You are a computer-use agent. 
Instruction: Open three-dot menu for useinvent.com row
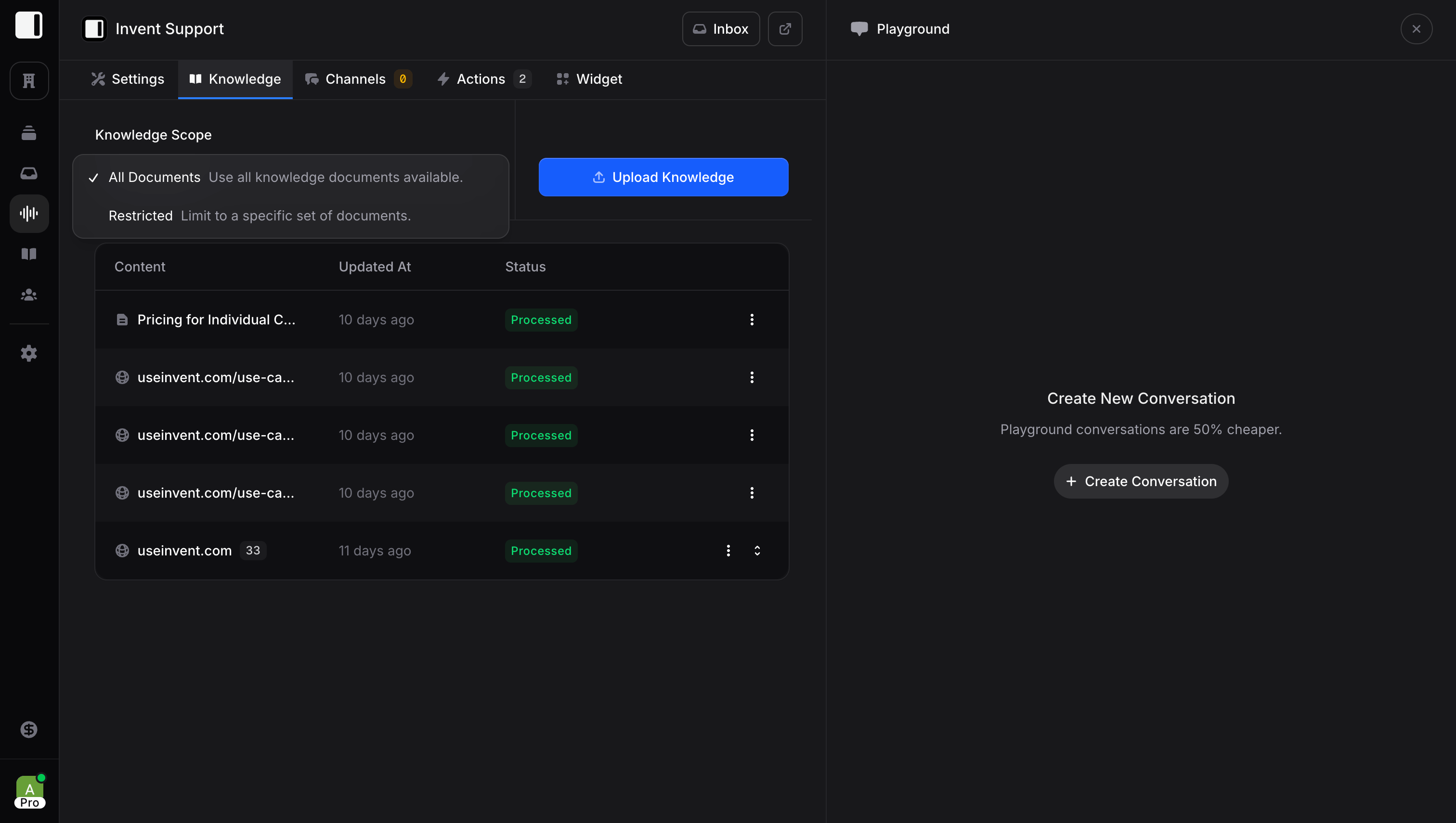click(728, 551)
